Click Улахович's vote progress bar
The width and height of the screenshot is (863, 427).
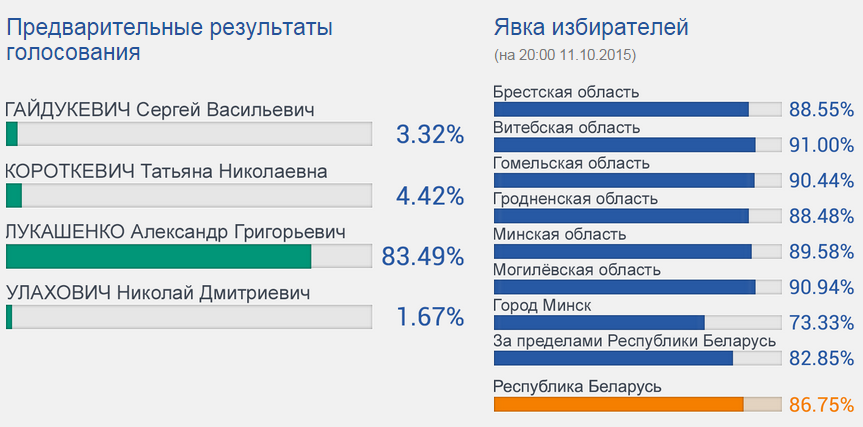pyautogui.click(x=189, y=318)
